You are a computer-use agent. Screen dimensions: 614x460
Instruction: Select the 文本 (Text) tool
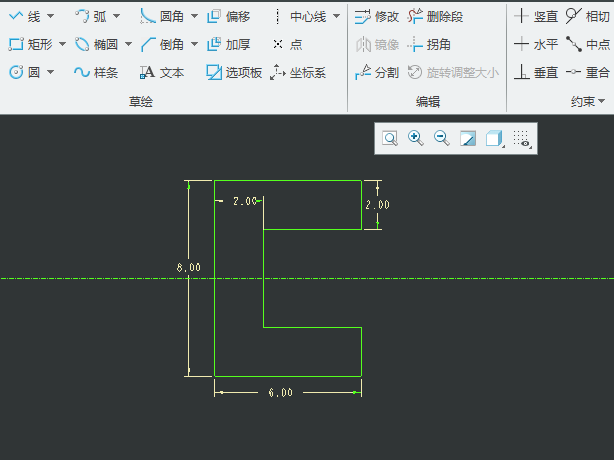(x=162, y=72)
